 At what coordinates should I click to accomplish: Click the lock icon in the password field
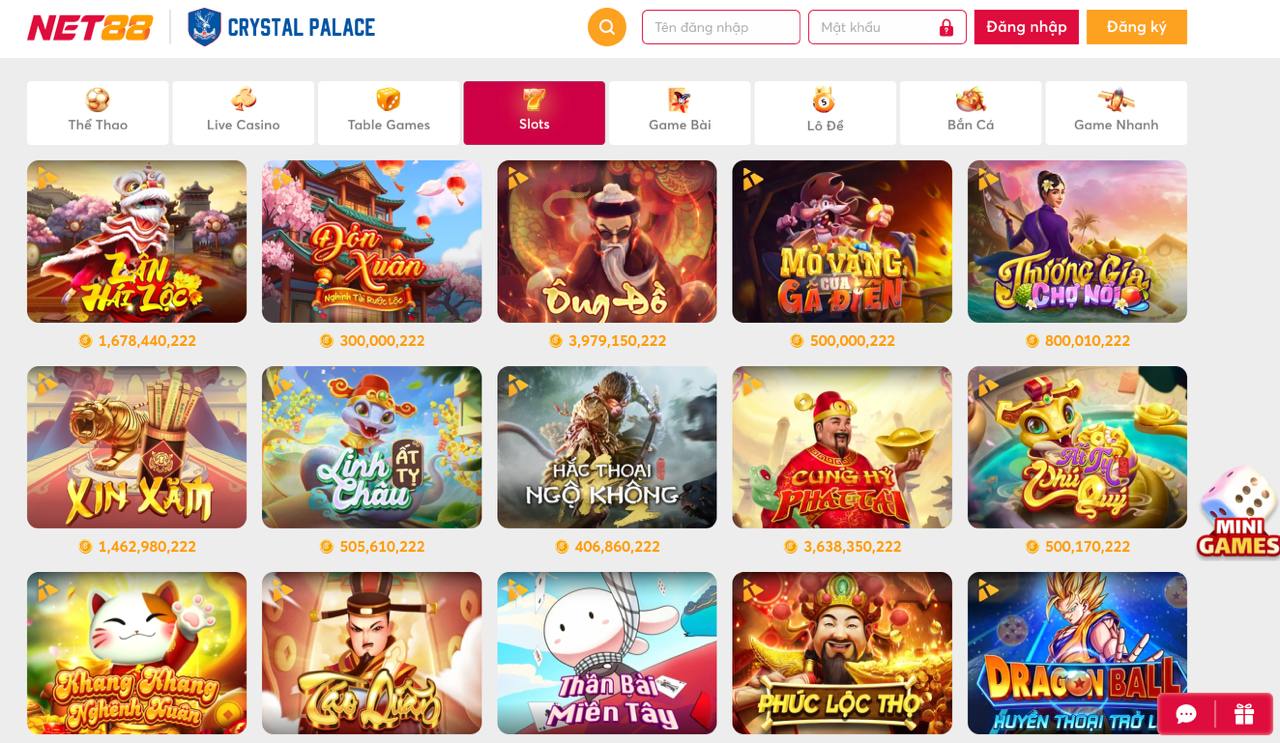pyautogui.click(x=946, y=28)
